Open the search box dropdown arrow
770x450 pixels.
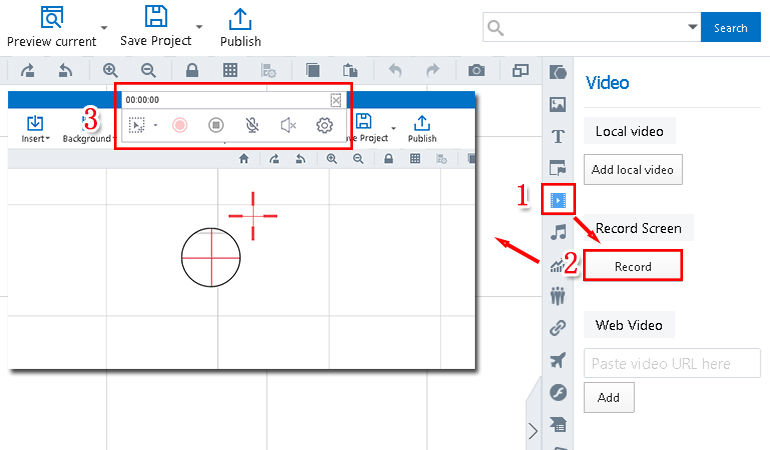point(692,27)
